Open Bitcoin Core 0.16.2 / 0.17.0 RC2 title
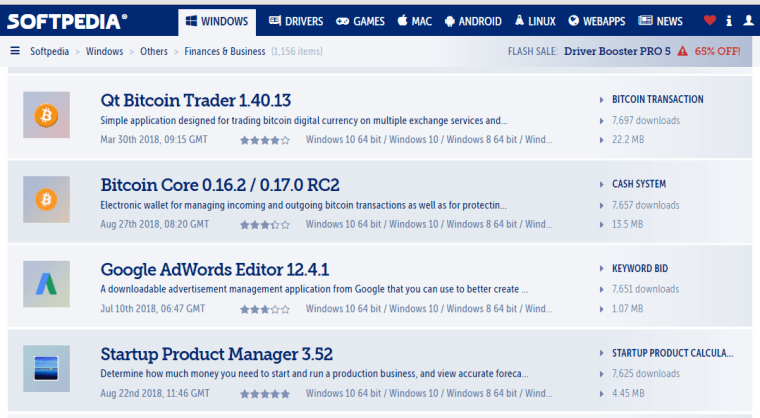The image size is (760, 418). (220, 185)
